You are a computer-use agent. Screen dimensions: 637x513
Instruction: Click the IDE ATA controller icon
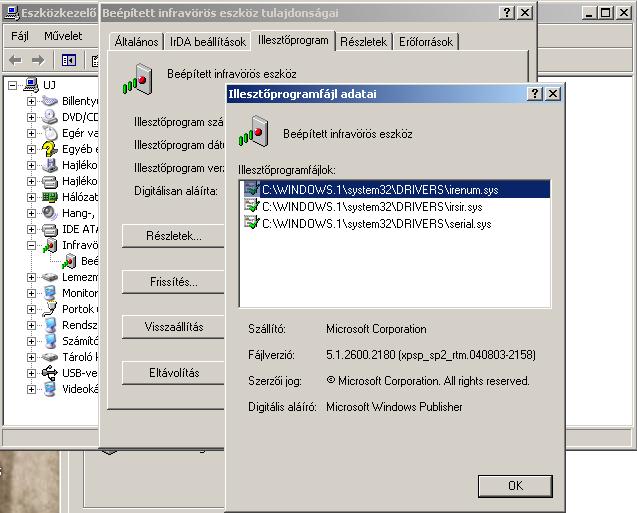coord(50,229)
